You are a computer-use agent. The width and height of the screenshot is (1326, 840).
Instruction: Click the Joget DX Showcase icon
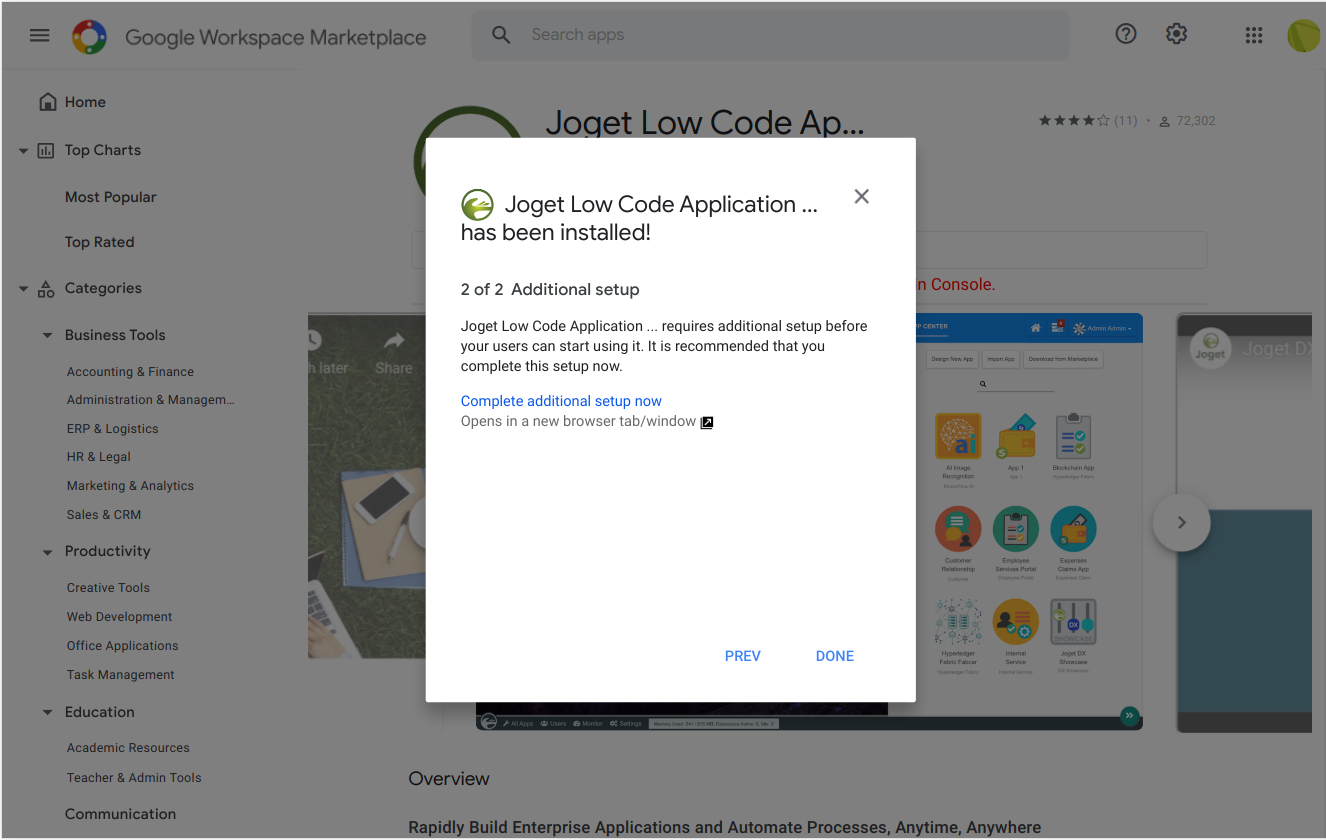click(1073, 621)
